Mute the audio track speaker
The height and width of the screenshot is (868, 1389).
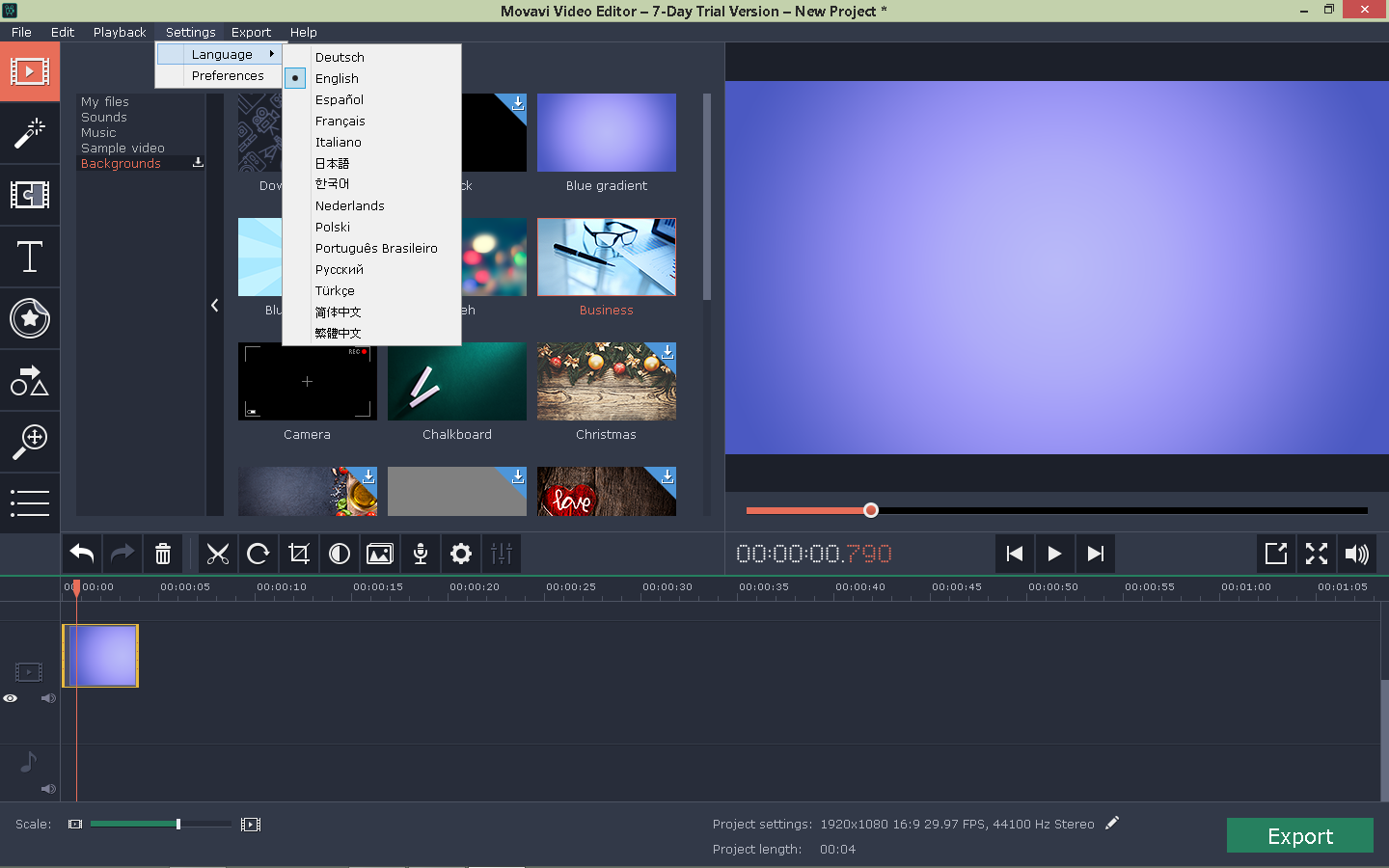pos(48,789)
